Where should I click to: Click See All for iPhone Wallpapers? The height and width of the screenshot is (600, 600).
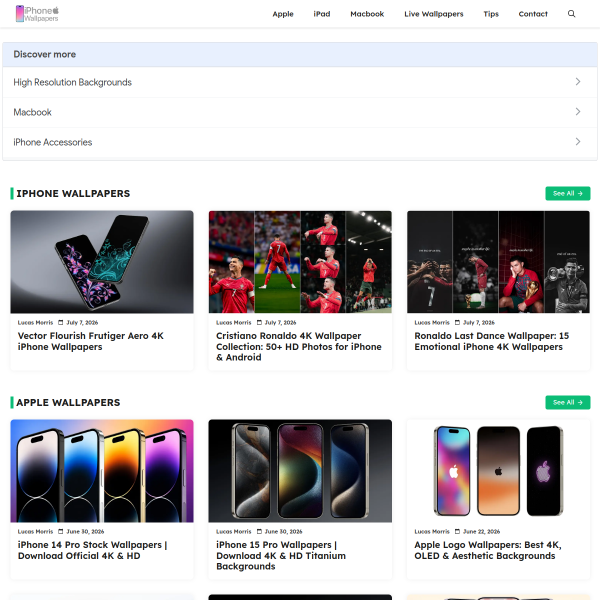567,194
